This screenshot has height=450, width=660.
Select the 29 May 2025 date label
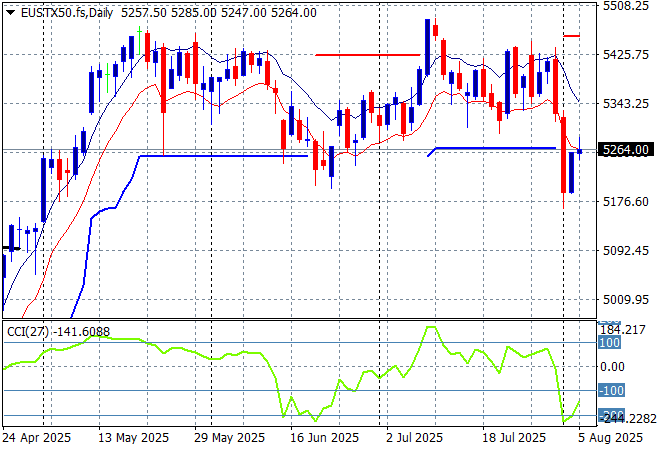[229, 438]
